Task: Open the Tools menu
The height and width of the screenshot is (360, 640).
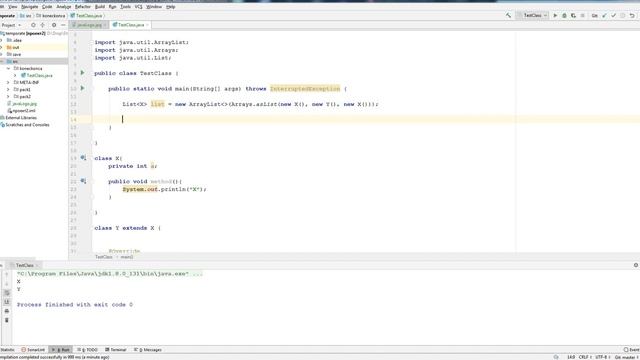Action: tap(126, 7)
